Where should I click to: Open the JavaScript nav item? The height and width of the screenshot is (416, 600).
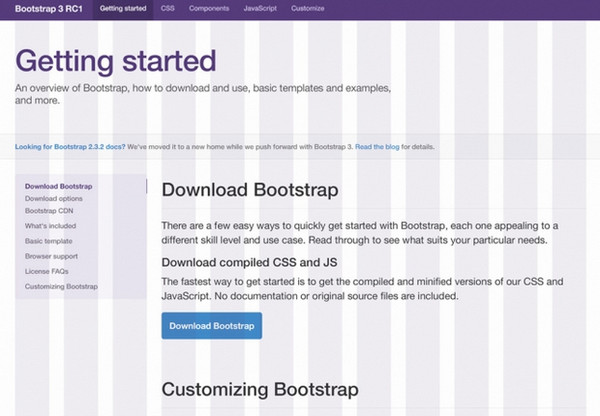[260, 8]
